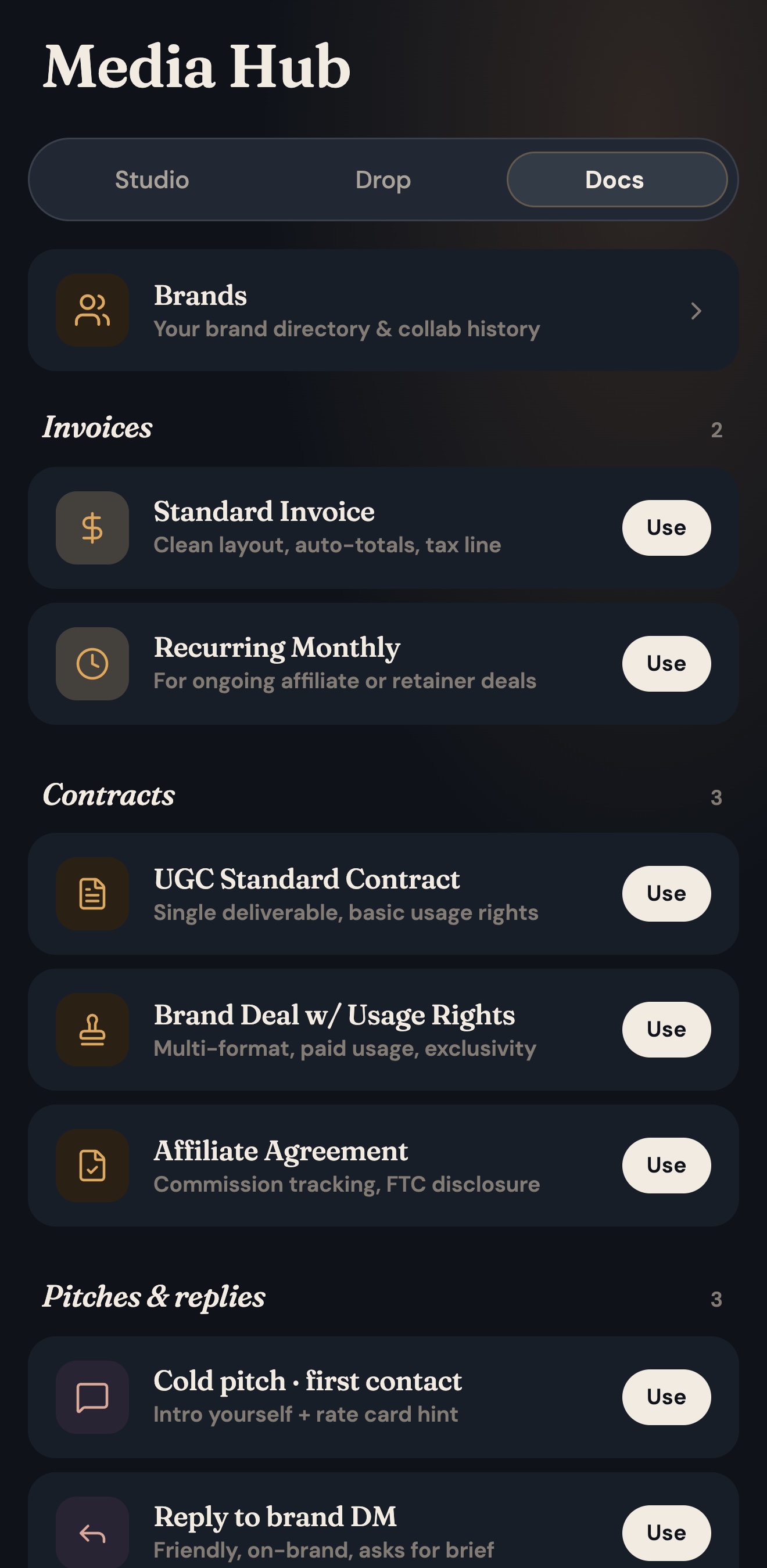Use the Standard Invoice template

pos(666,528)
